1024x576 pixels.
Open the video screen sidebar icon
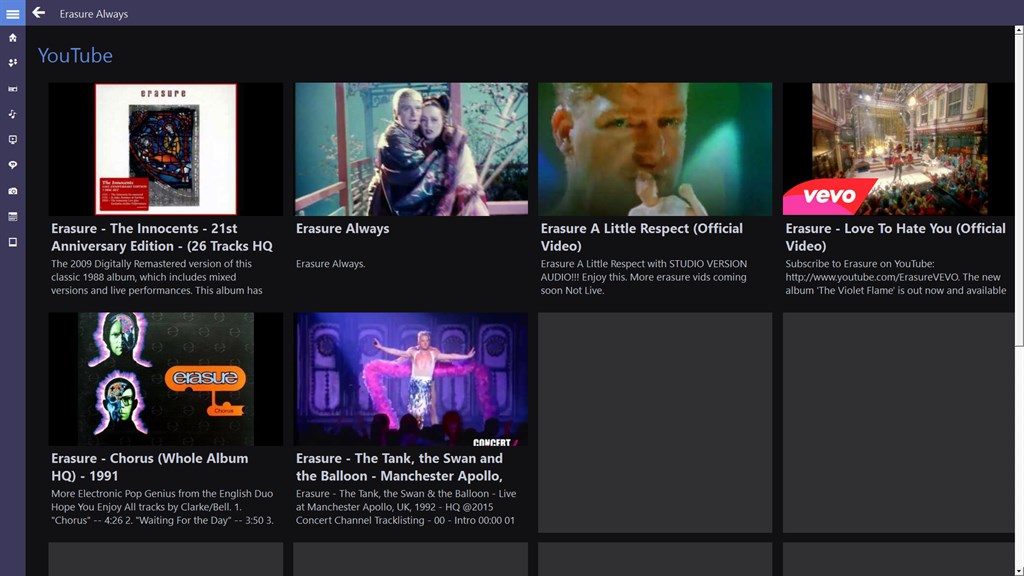pos(12,140)
